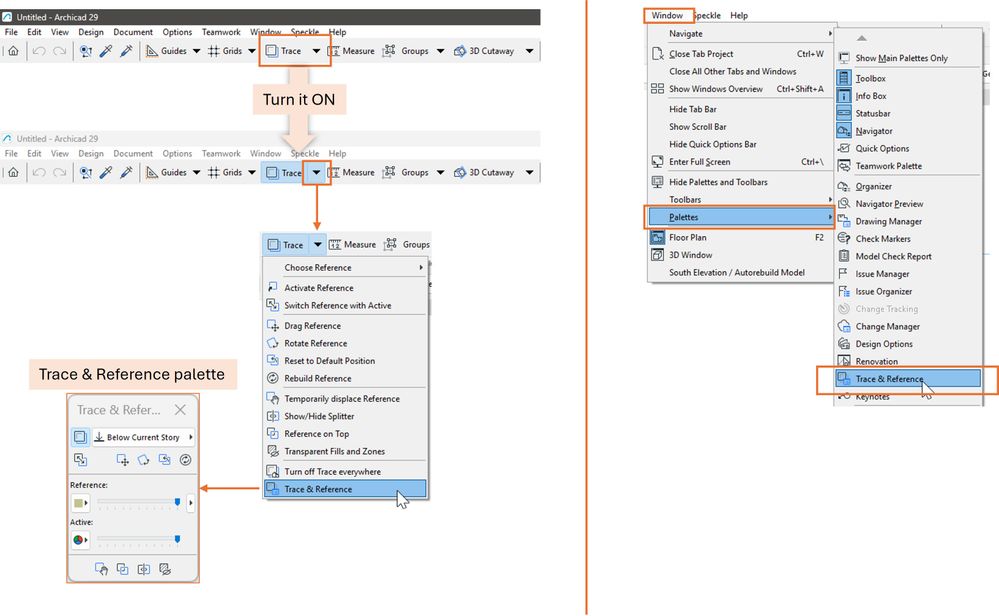The height and width of the screenshot is (616, 999).
Task: Choose Trace & Reference in the Palettes submenu
Action: point(908,378)
